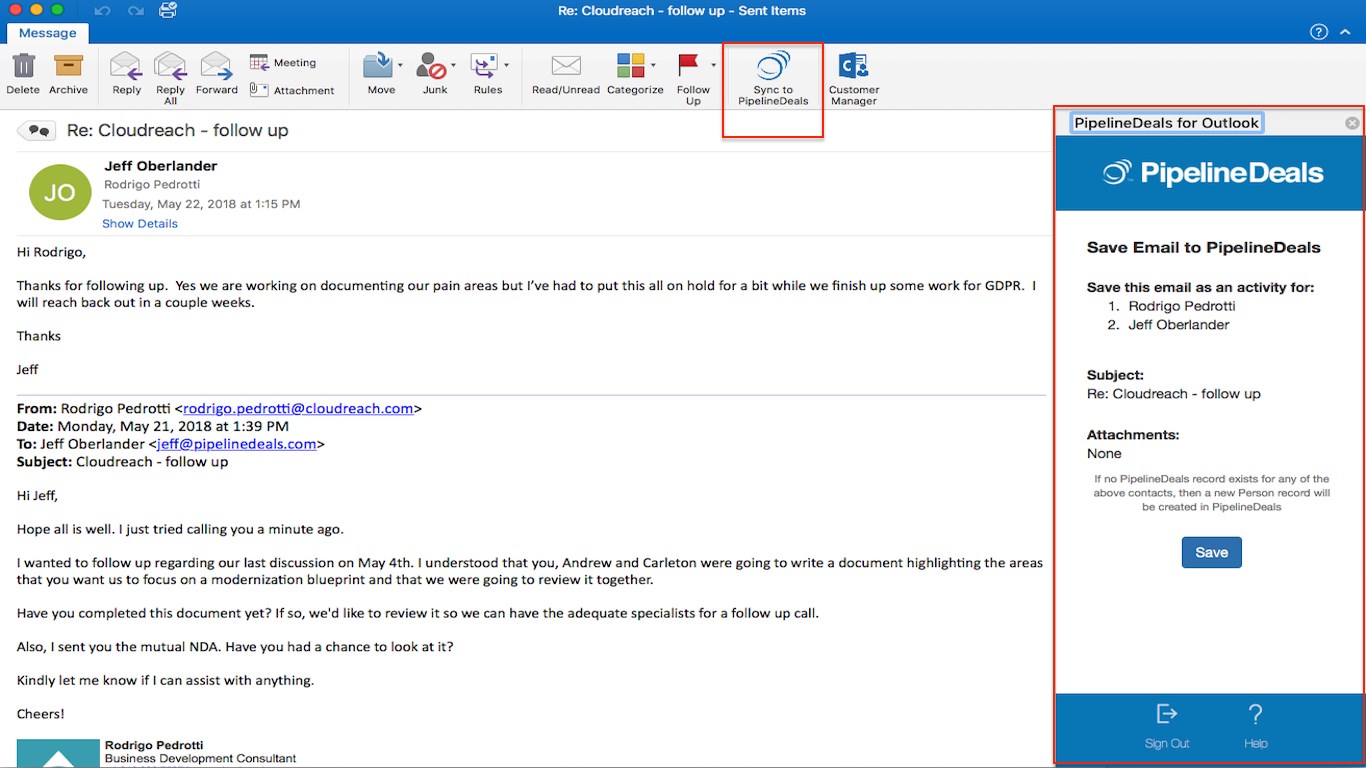Viewport: 1366px width, 768px height.
Task: Click the PipelineDeals for Outlook pane title
Action: pos(1166,123)
